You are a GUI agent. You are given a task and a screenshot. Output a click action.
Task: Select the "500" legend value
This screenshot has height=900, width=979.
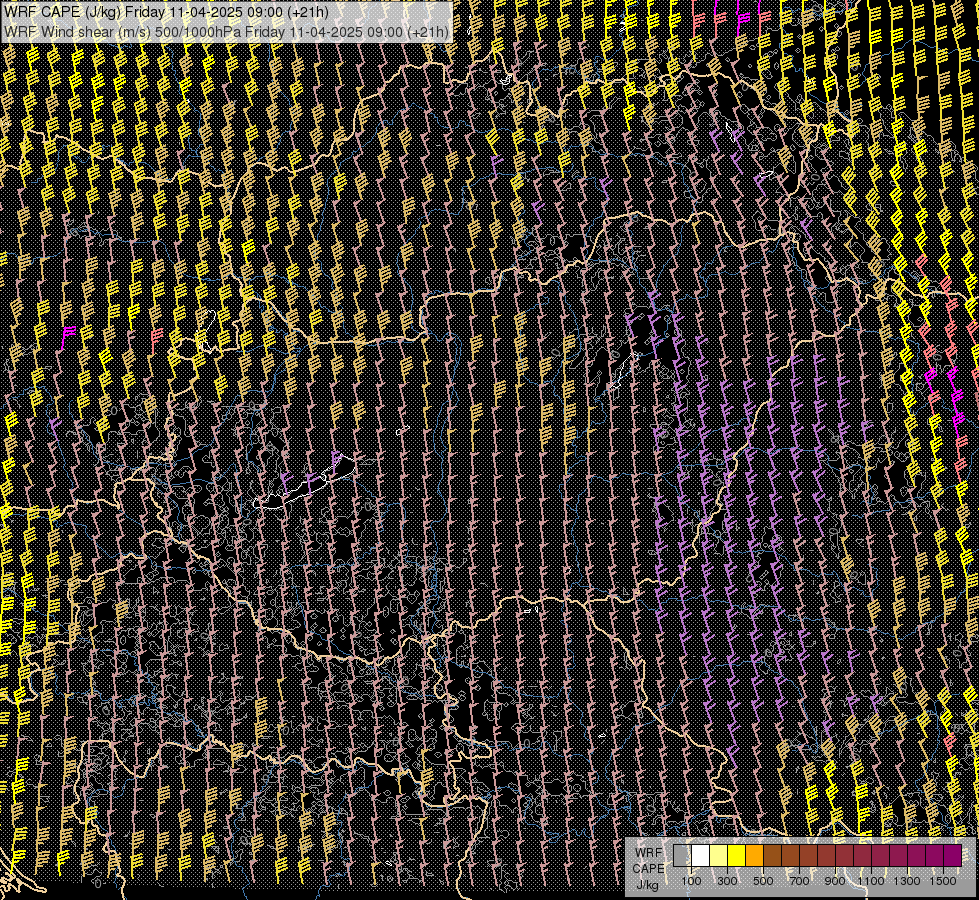coord(763,881)
